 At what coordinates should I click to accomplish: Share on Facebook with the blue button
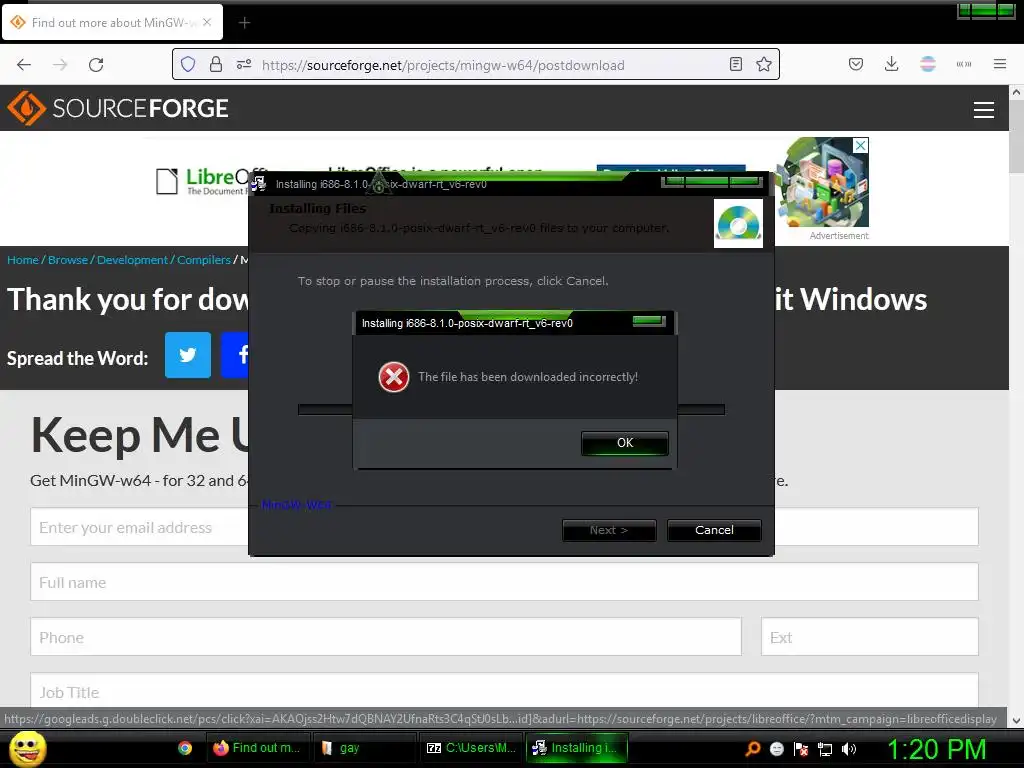pos(235,355)
